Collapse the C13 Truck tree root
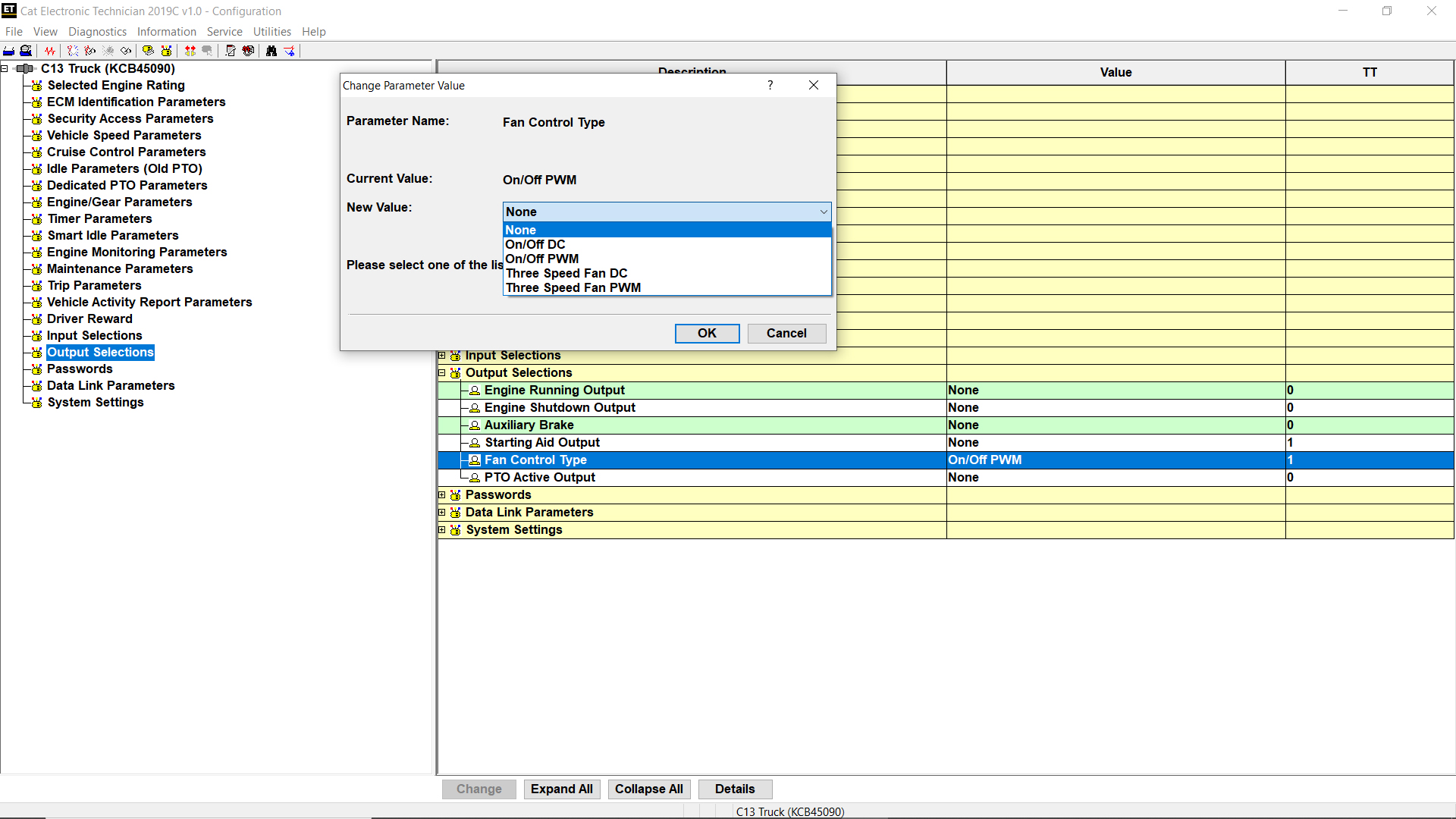1456x819 pixels. click(x=5, y=68)
